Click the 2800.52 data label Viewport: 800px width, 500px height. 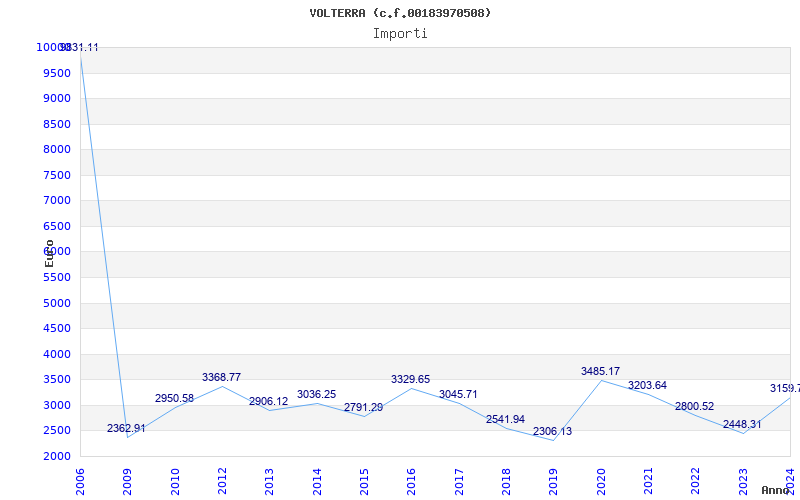click(694, 407)
